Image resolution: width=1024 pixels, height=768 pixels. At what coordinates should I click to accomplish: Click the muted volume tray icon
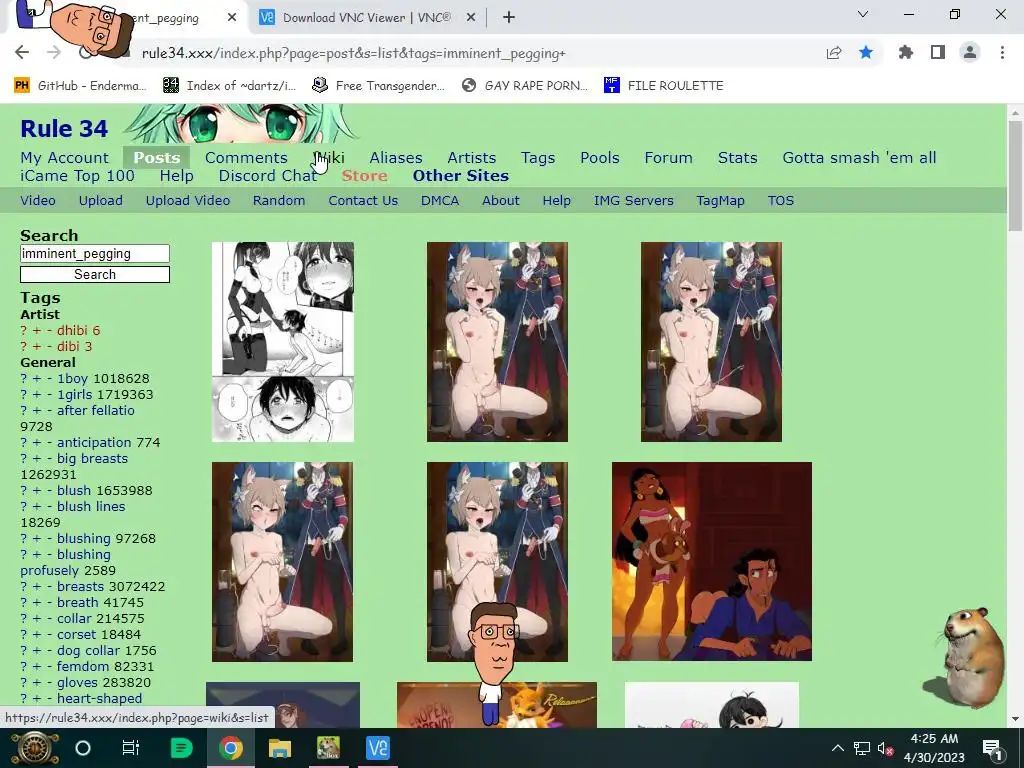(885, 748)
